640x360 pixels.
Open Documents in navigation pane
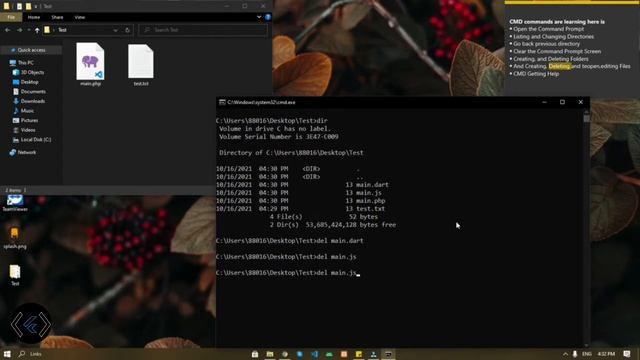(33, 91)
